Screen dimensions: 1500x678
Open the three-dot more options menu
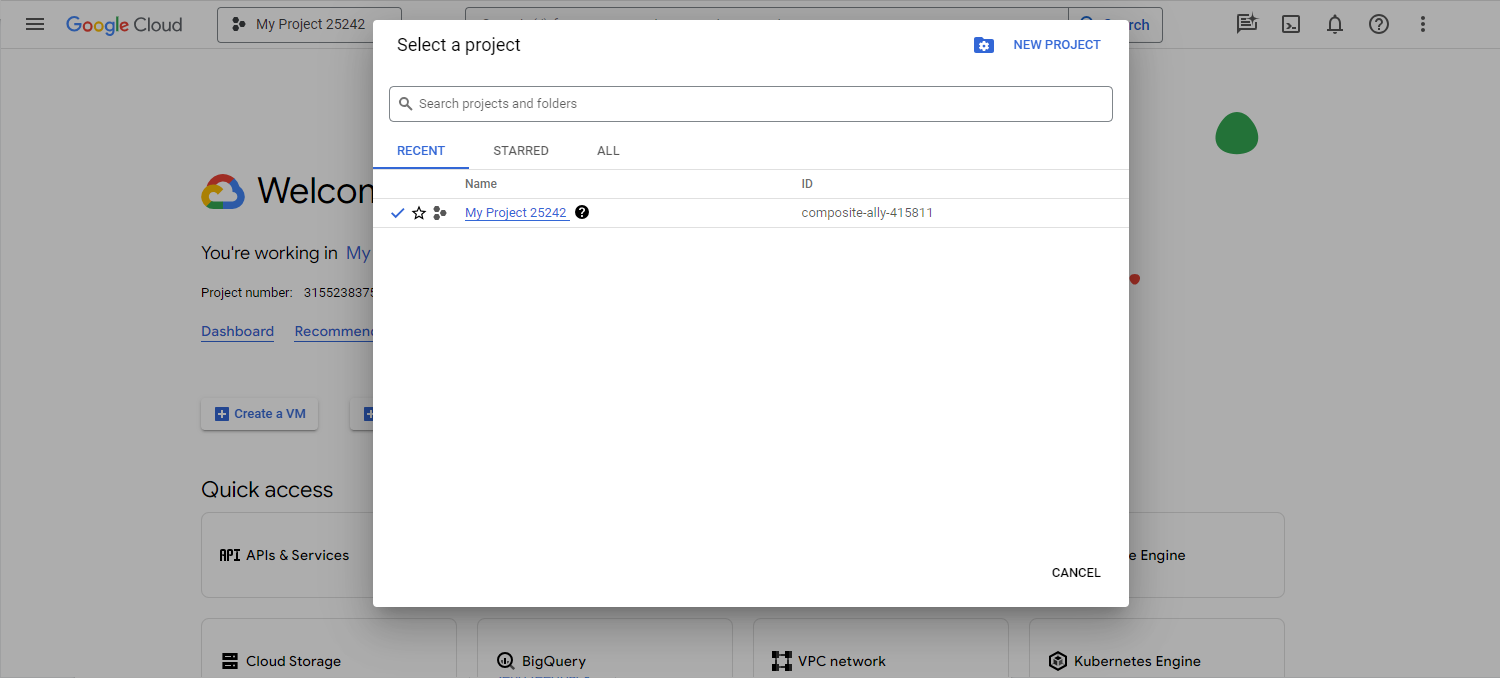point(1423,24)
